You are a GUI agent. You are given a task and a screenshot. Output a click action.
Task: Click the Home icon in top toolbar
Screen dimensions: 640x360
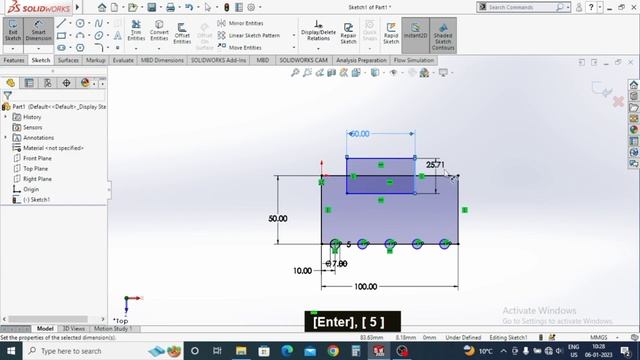pos(102,7)
